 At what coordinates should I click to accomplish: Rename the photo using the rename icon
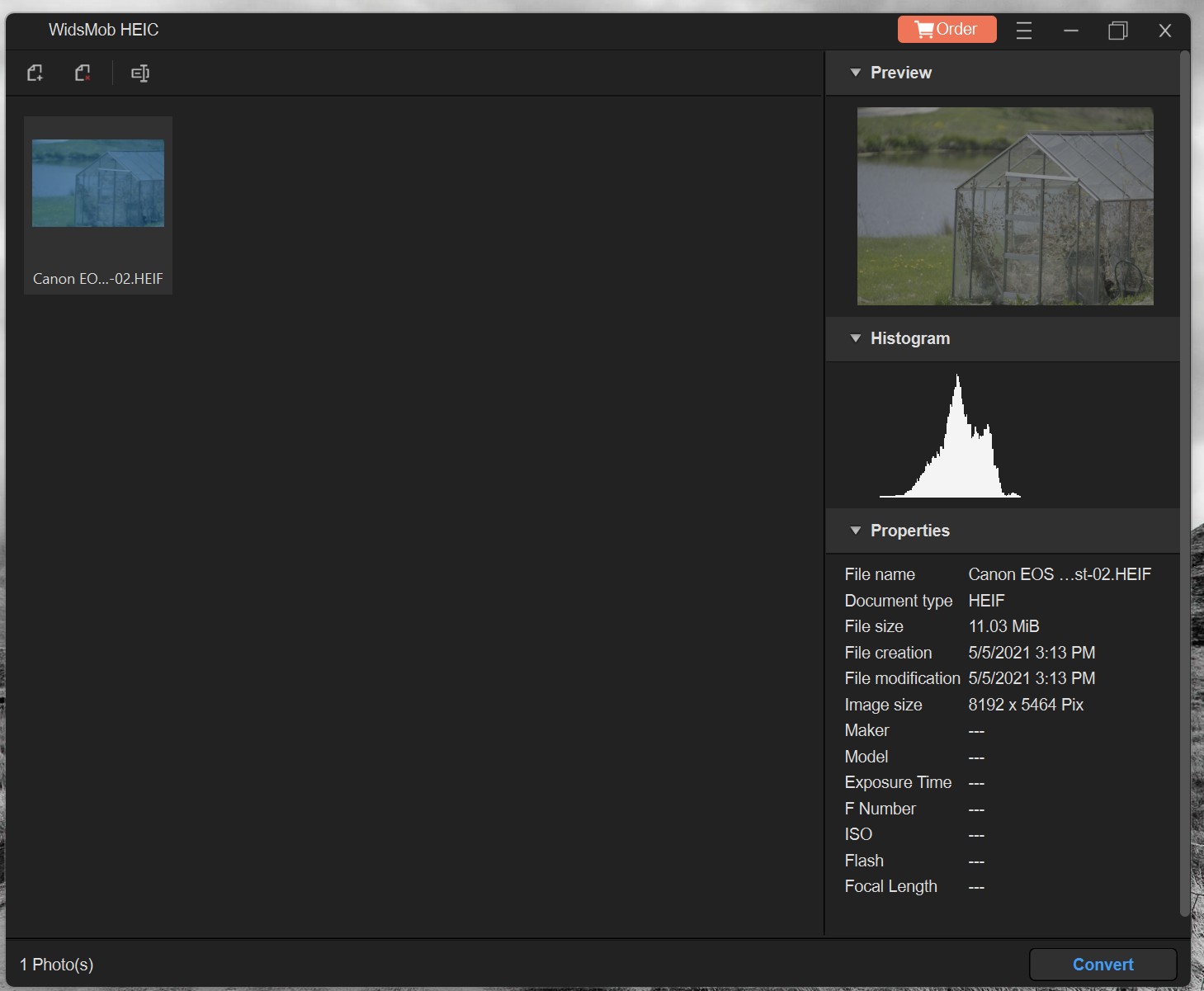(139, 73)
